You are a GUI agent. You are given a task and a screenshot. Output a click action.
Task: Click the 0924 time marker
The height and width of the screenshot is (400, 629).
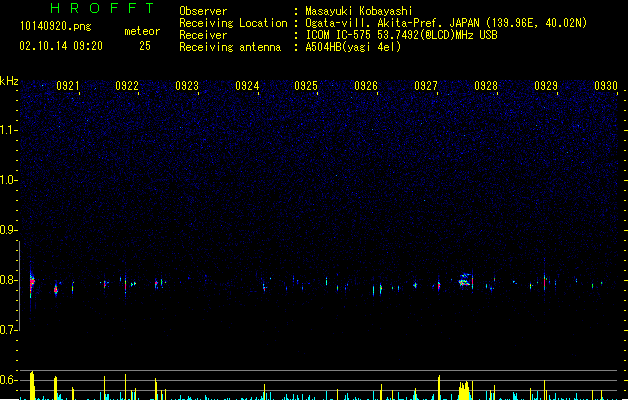click(247, 86)
